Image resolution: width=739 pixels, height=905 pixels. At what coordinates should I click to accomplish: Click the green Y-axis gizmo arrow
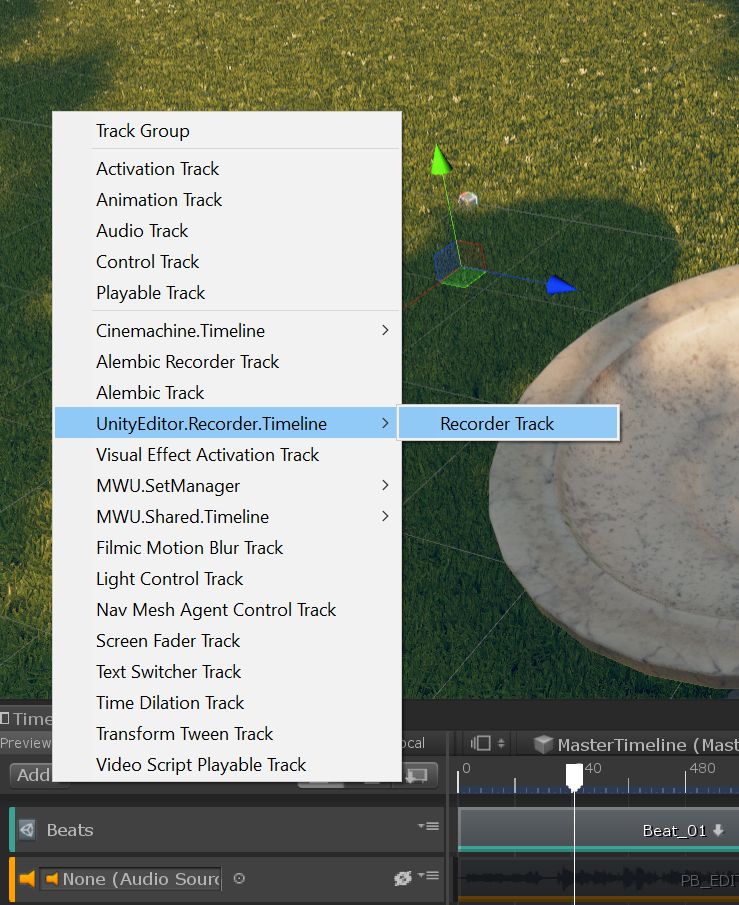(436, 160)
